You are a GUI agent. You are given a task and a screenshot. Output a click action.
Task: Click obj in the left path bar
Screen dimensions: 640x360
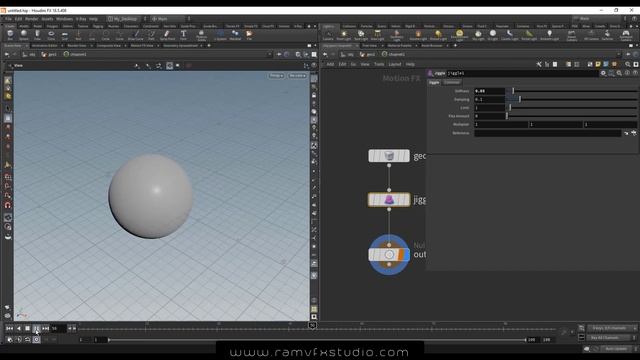[x=29, y=54]
